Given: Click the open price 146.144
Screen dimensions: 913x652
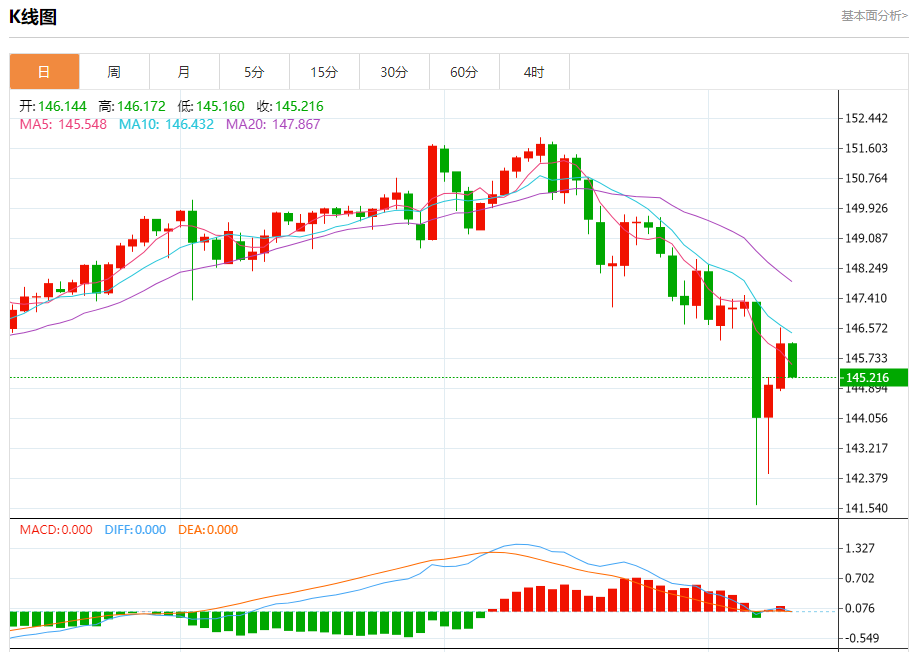Looking at the screenshot, I should (x=62, y=107).
